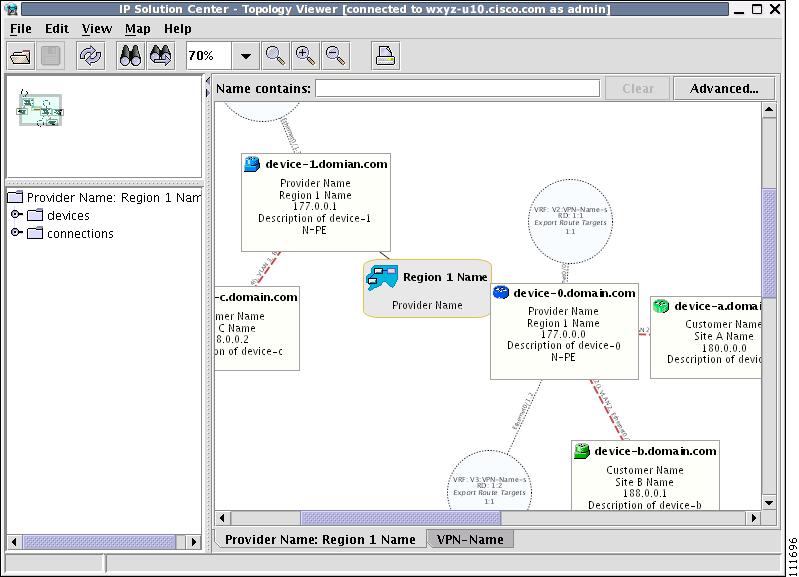The width and height of the screenshot is (799, 577).
Task: Click the zoom out magnifier icon
Action: 335,56
